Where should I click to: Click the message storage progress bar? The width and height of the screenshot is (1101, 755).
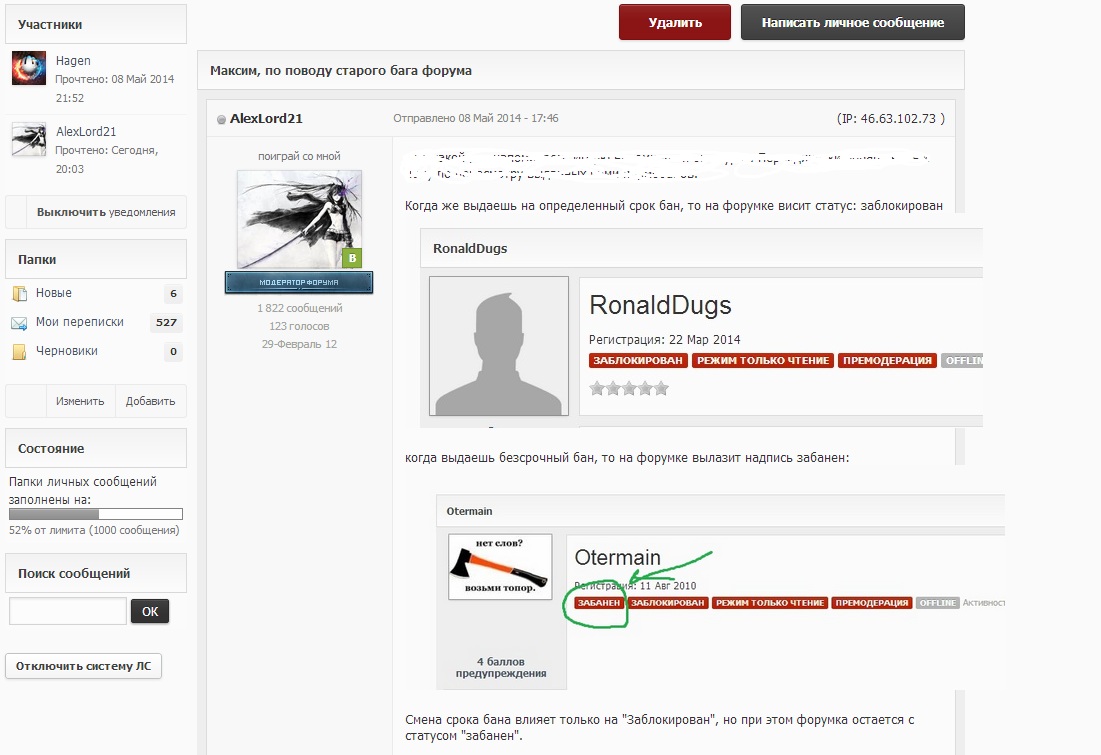click(95, 514)
